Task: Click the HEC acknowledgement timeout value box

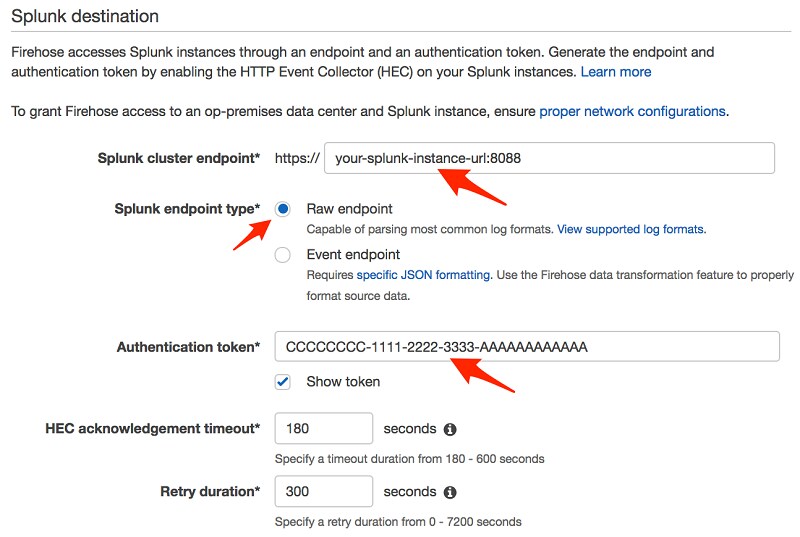Action: [324, 428]
